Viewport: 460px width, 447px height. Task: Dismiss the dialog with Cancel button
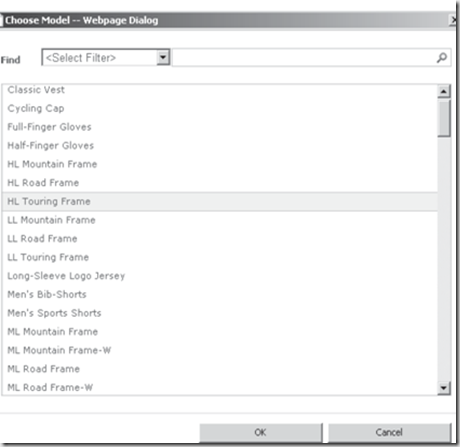(x=389, y=432)
